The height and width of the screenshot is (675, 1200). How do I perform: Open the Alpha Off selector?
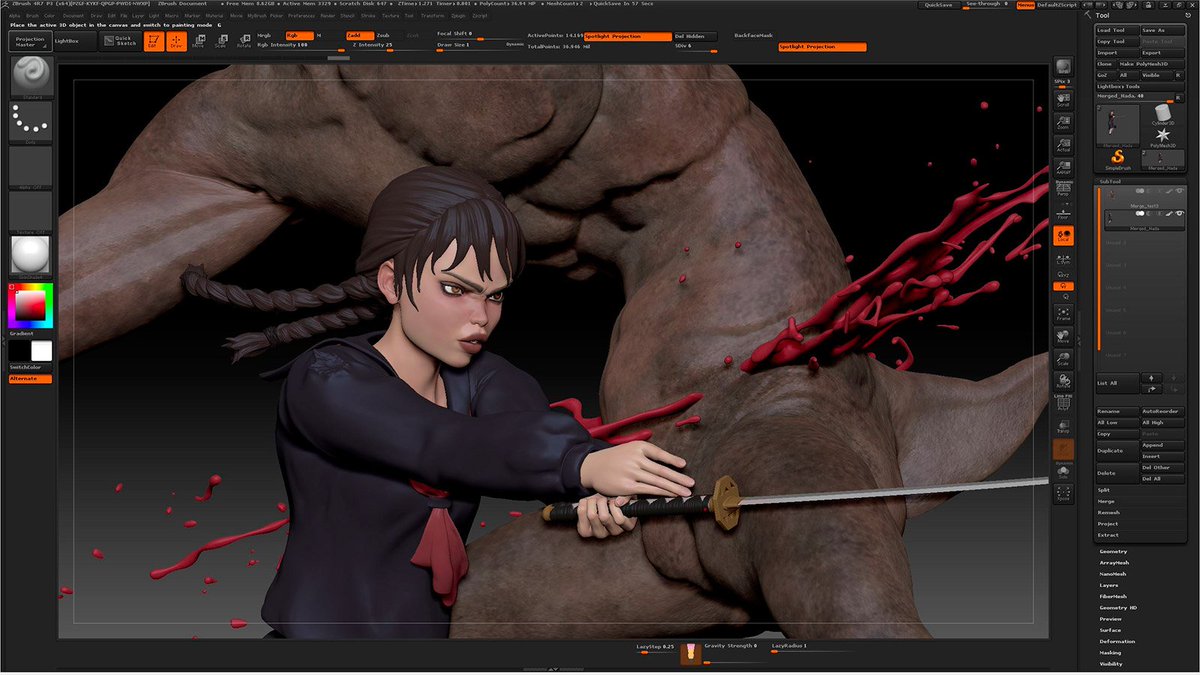(31, 167)
